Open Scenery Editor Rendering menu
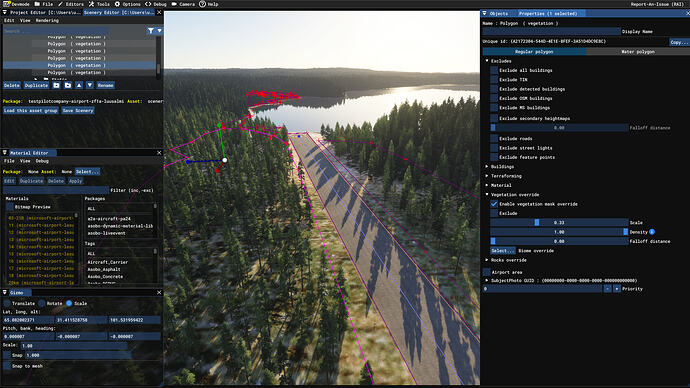The image size is (690, 388). click(47, 20)
